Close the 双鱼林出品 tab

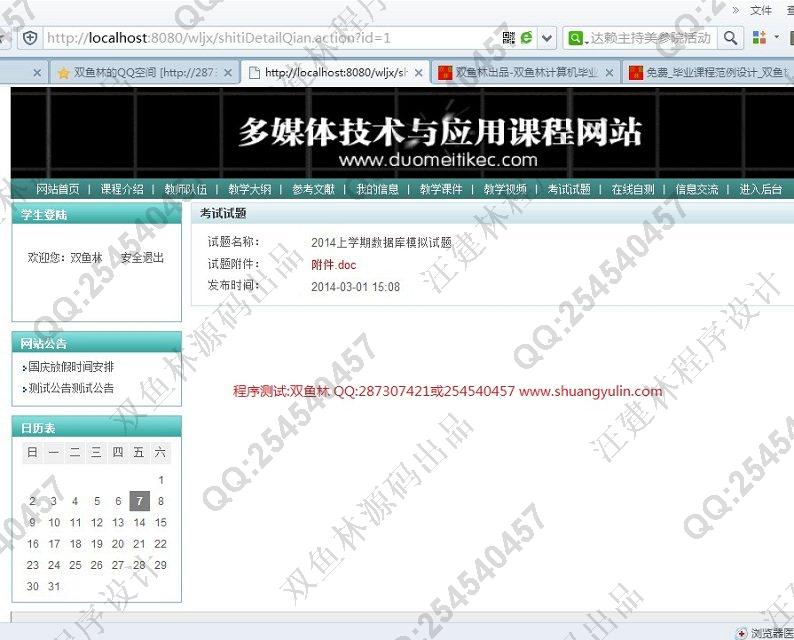click(609, 73)
